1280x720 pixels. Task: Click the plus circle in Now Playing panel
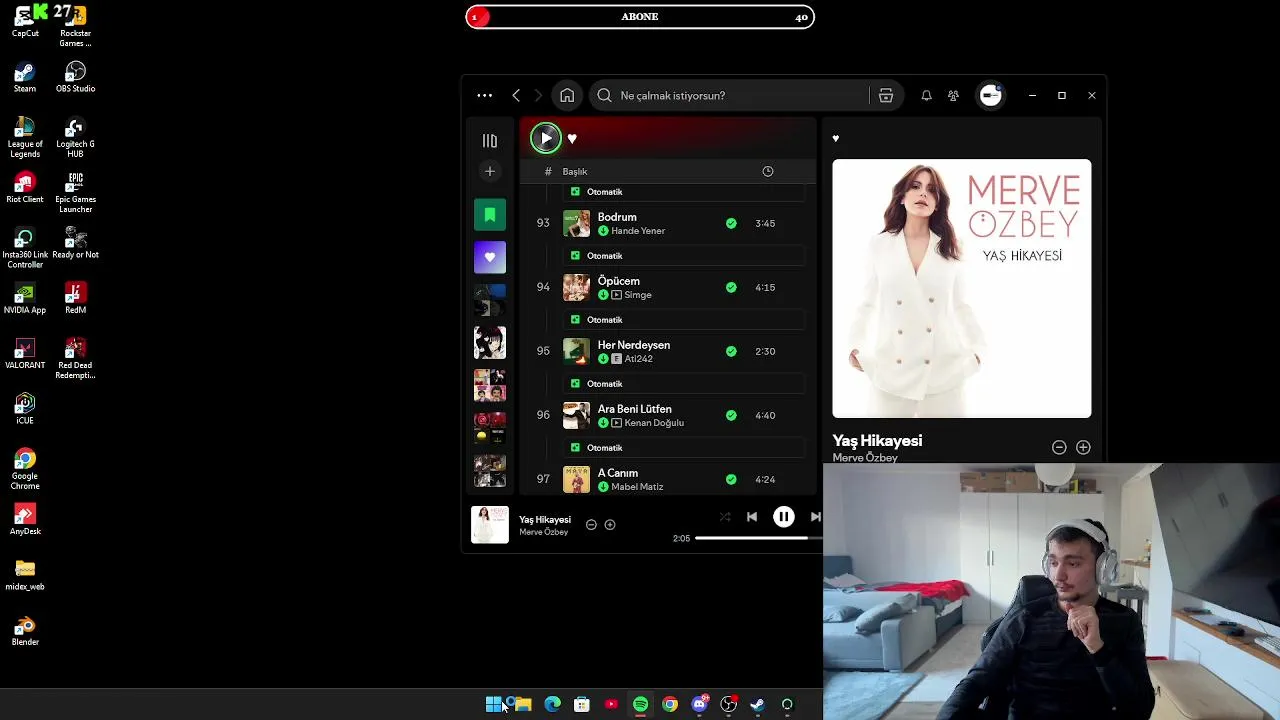pyautogui.click(x=1083, y=448)
